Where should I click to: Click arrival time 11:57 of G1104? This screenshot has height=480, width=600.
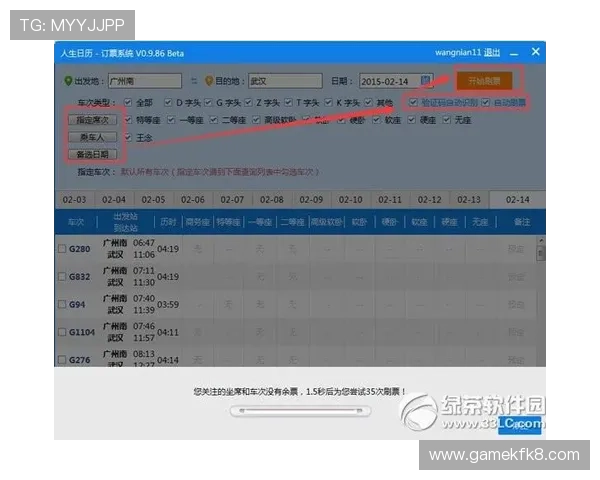coord(144,338)
